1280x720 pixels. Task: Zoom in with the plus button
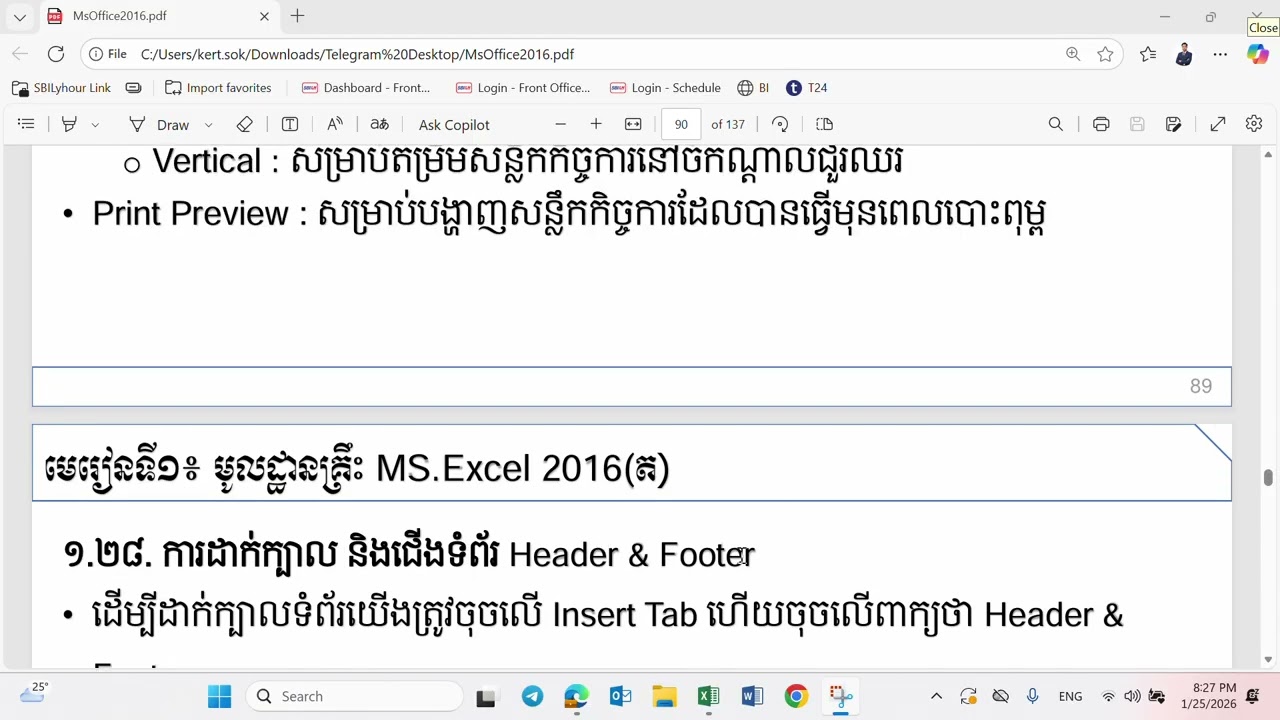coord(596,124)
